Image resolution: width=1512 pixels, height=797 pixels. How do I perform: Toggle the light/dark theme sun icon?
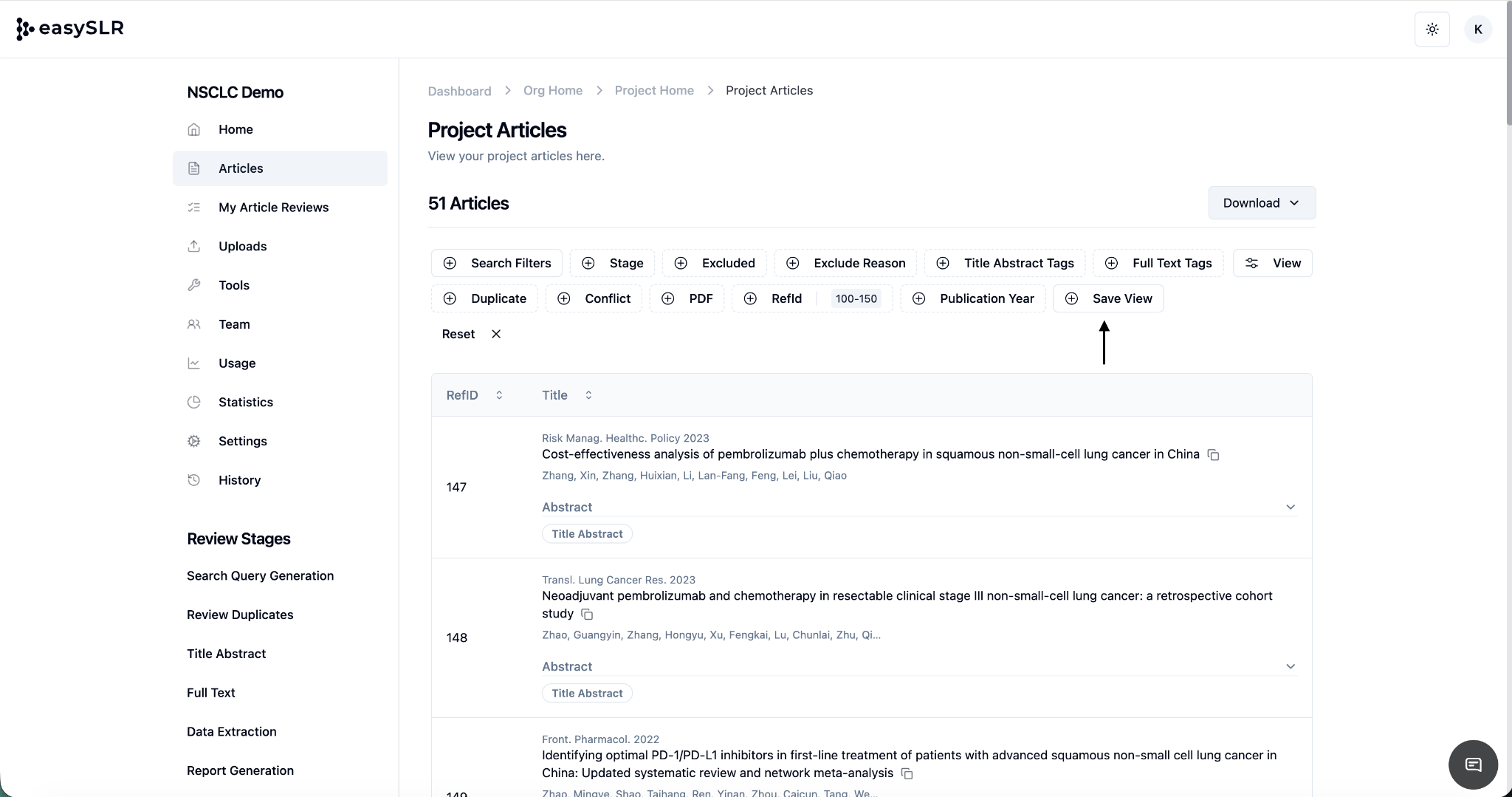1432,30
